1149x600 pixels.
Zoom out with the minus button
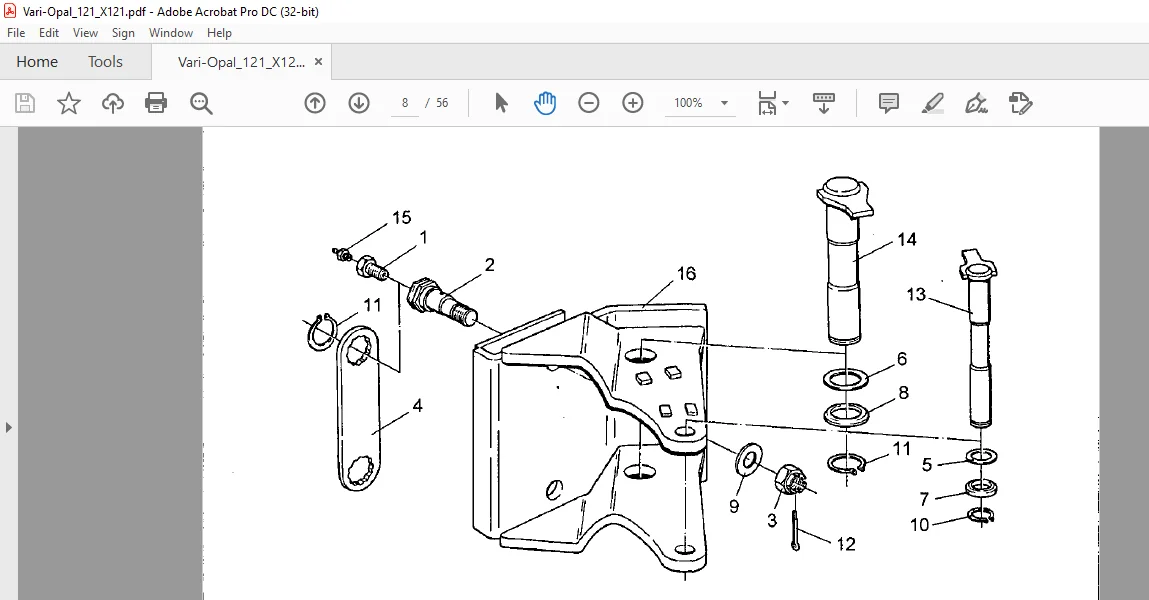[588, 103]
